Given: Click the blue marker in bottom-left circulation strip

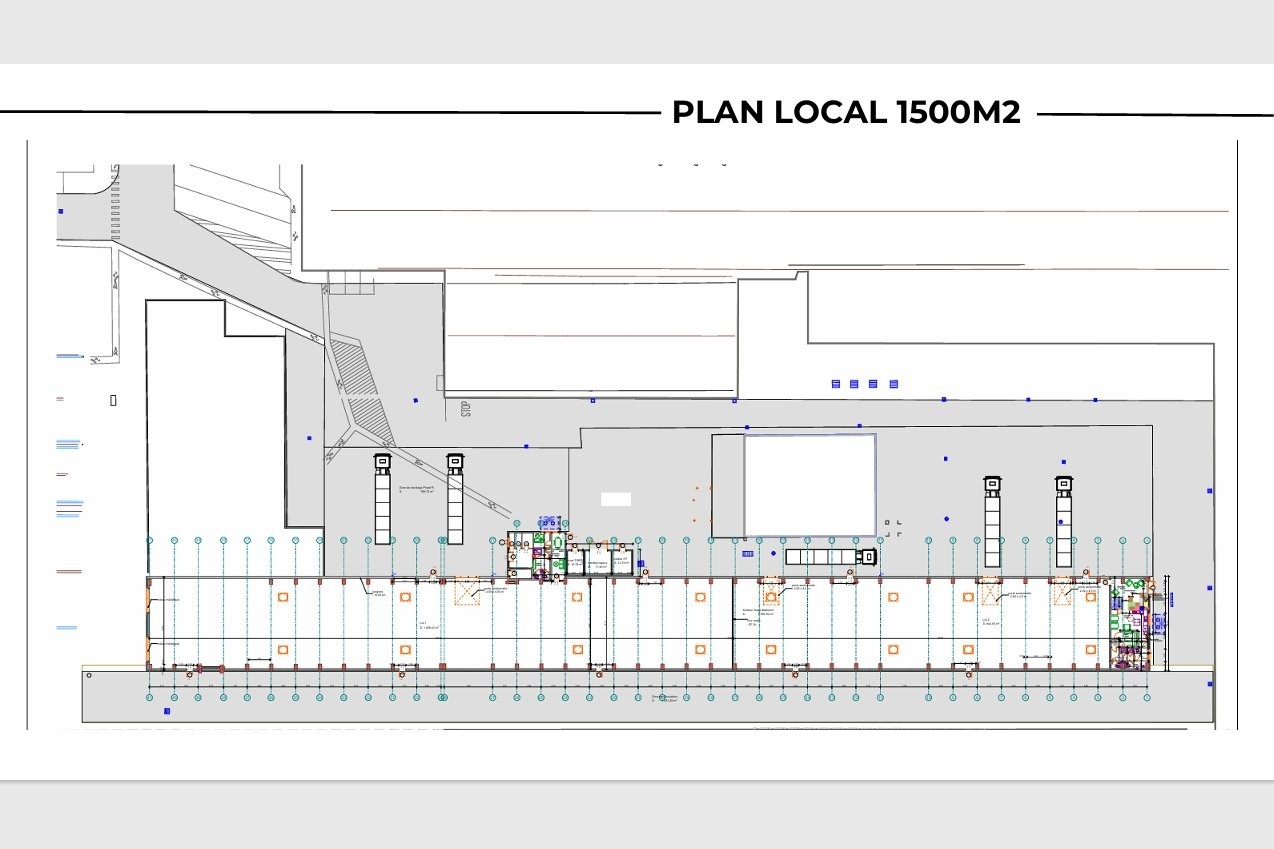Looking at the screenshot, I should (166, 711).
